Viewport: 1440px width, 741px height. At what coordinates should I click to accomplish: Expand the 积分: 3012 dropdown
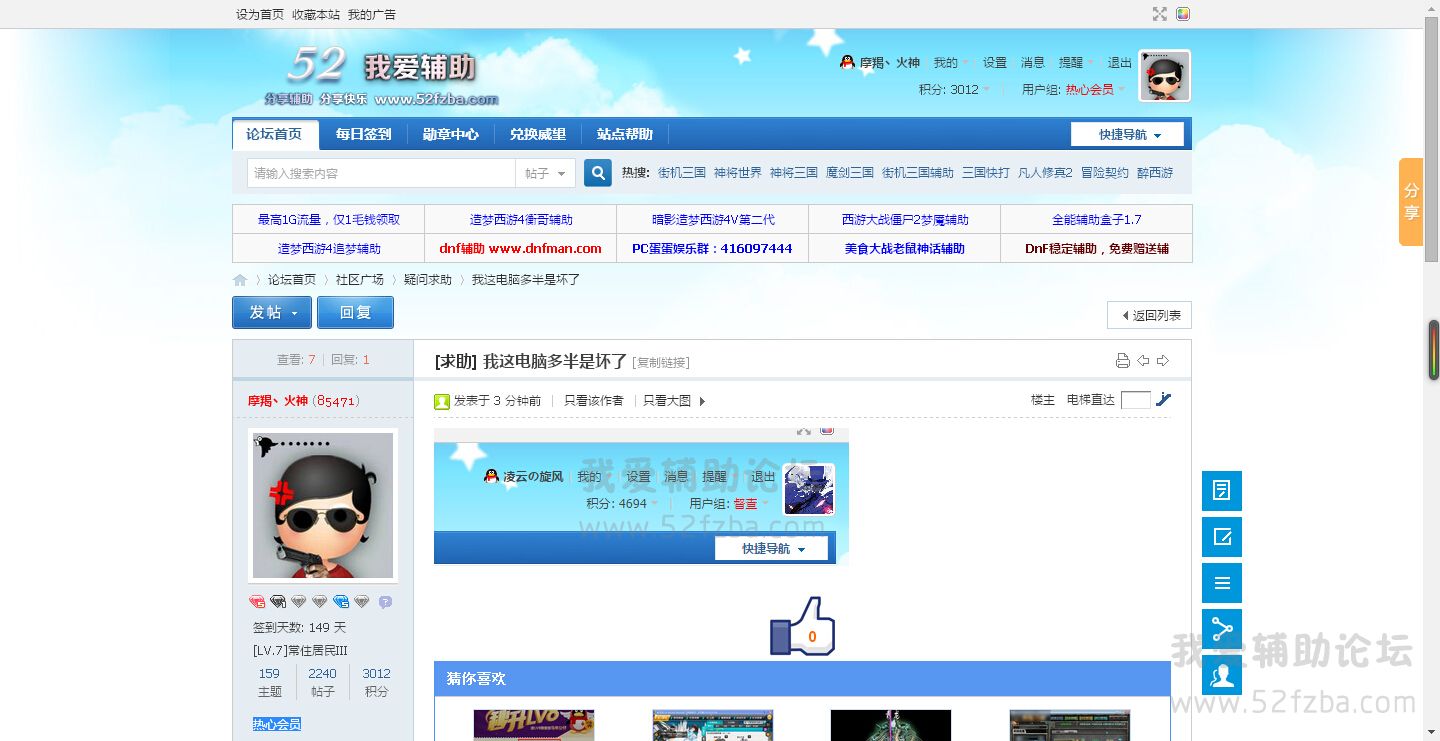(x=955, y=89)
